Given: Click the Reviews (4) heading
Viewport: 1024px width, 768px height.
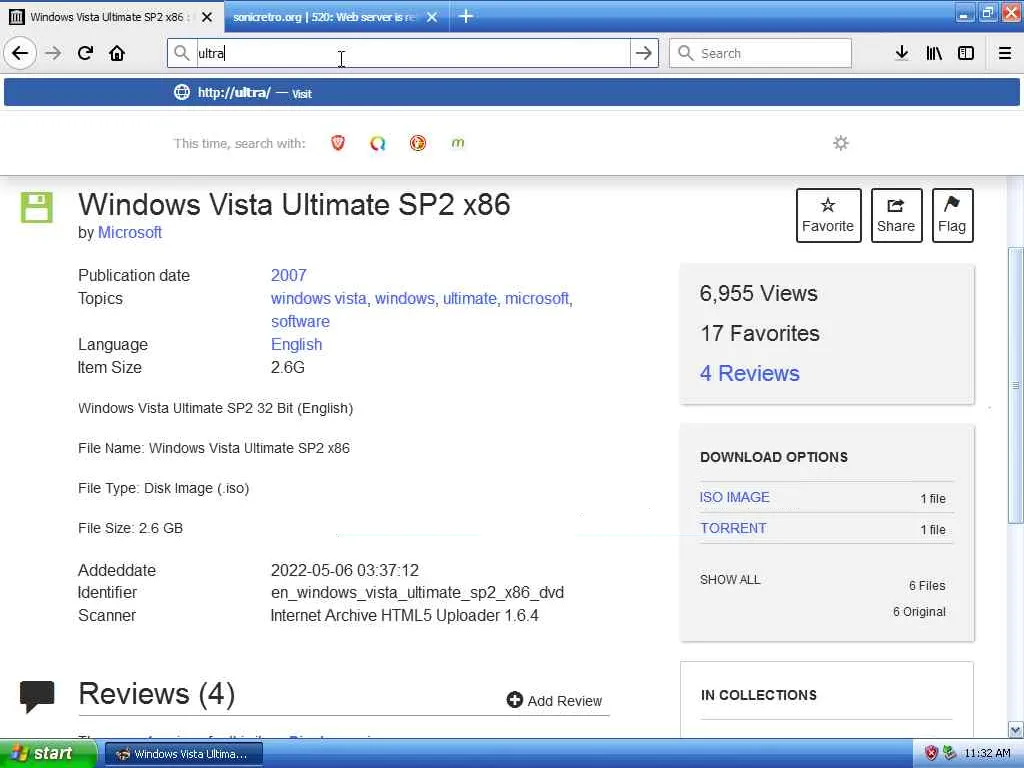Looking at the screenshot, I should pos(157,694).
